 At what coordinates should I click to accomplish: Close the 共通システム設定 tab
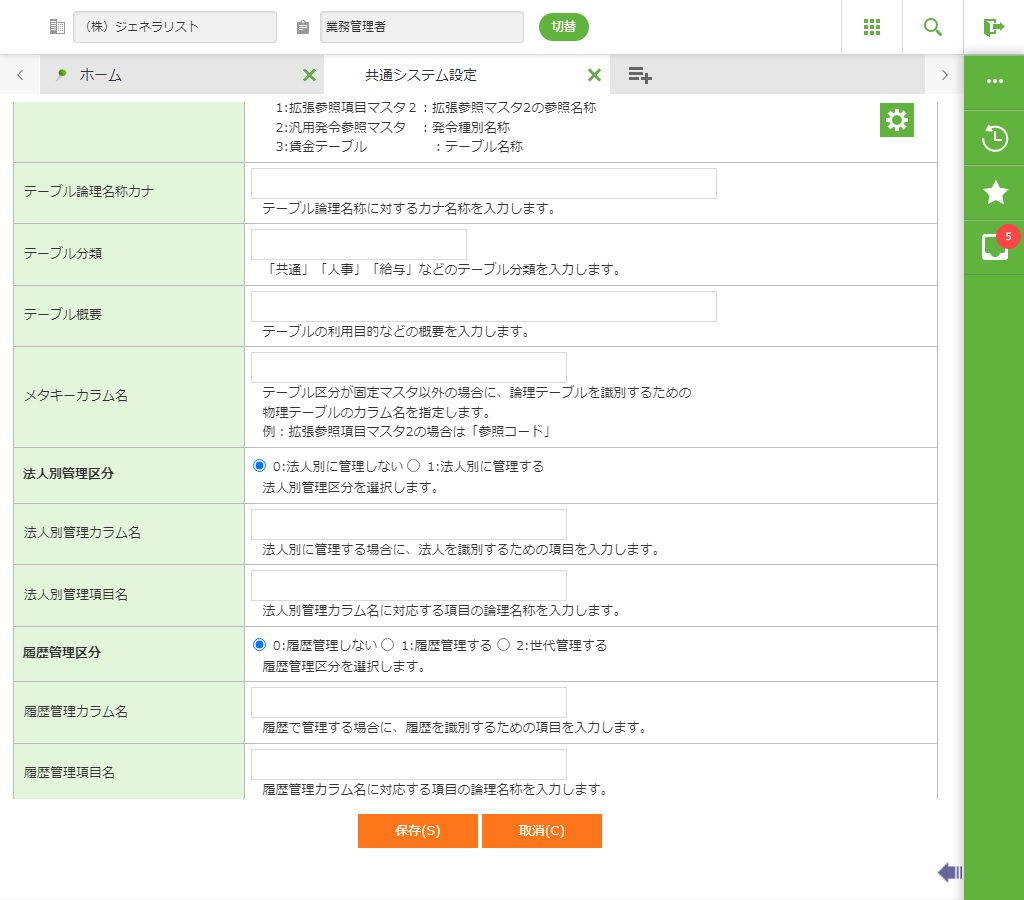pyautogui.click(x=594, y=75)
